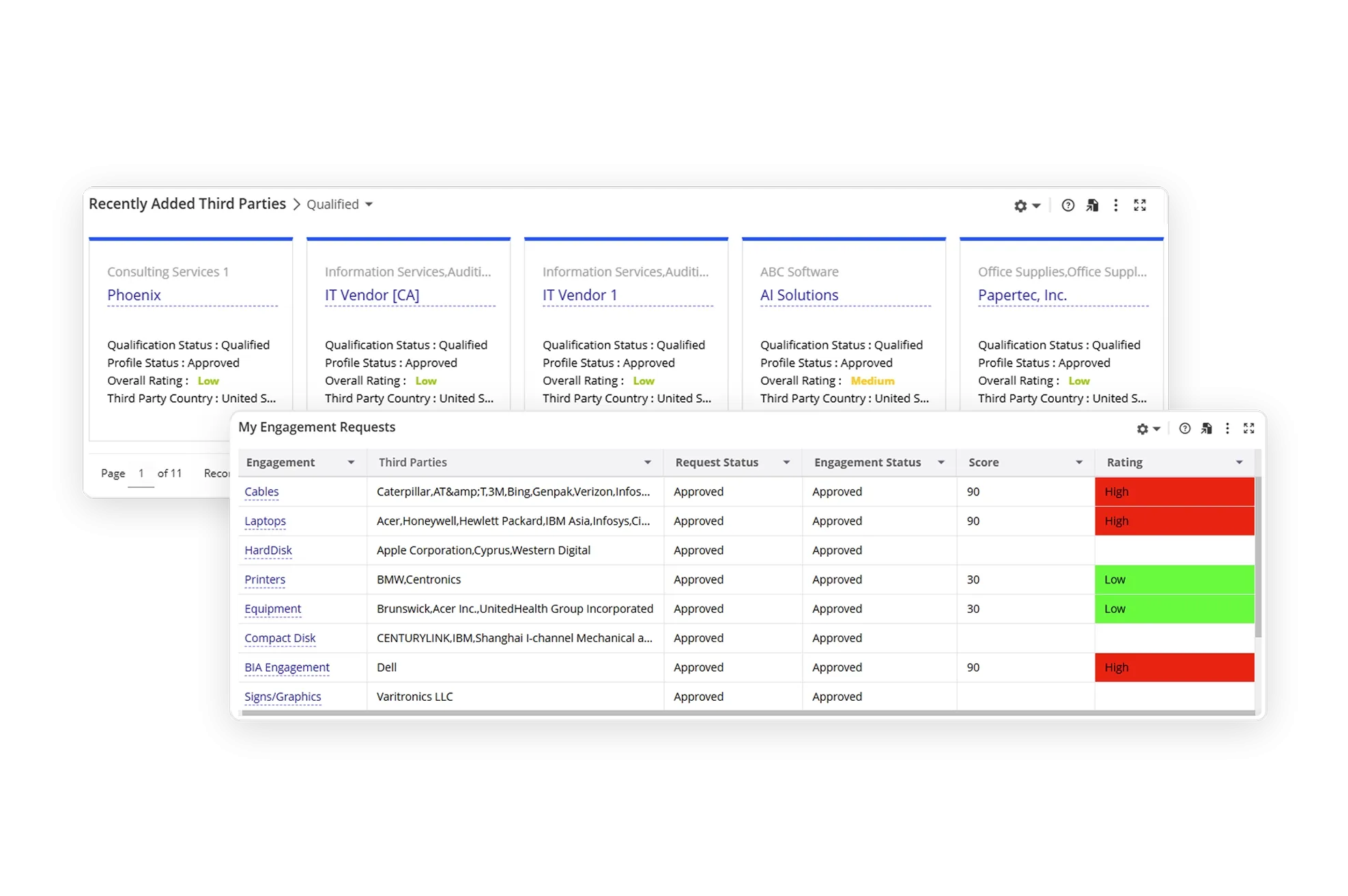Open the Phoenix third party card link
Screen dimensions: 1348x896
134,295
